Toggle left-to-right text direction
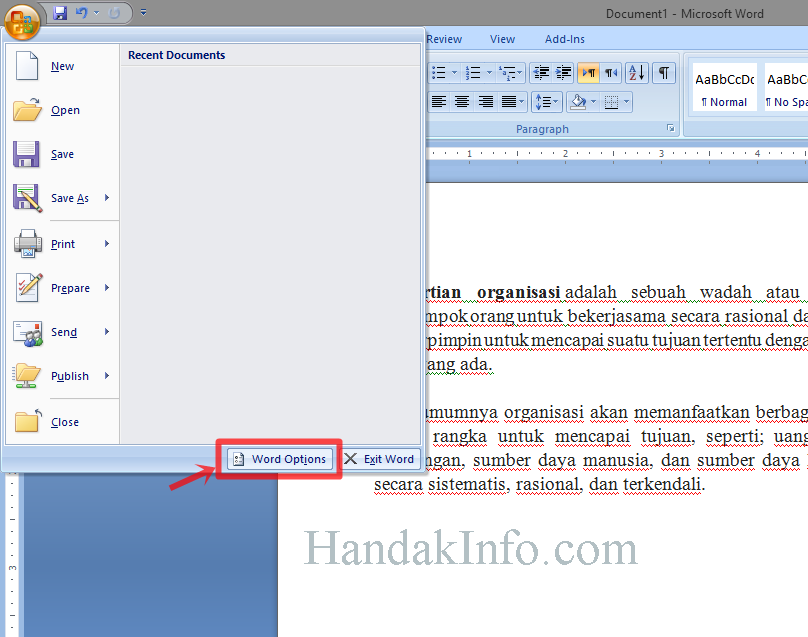This screenshot has height=637, width=808. tap(588, 73)
